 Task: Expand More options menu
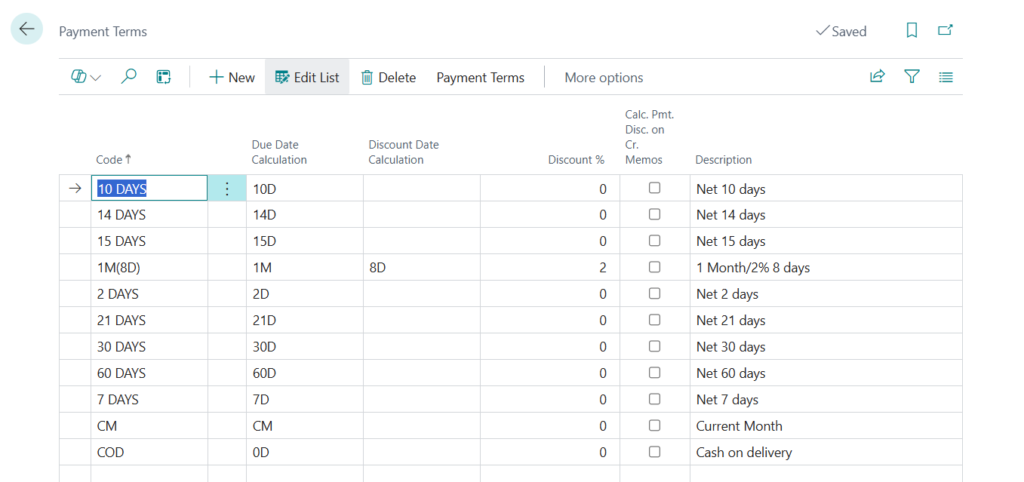click(603, 77)
